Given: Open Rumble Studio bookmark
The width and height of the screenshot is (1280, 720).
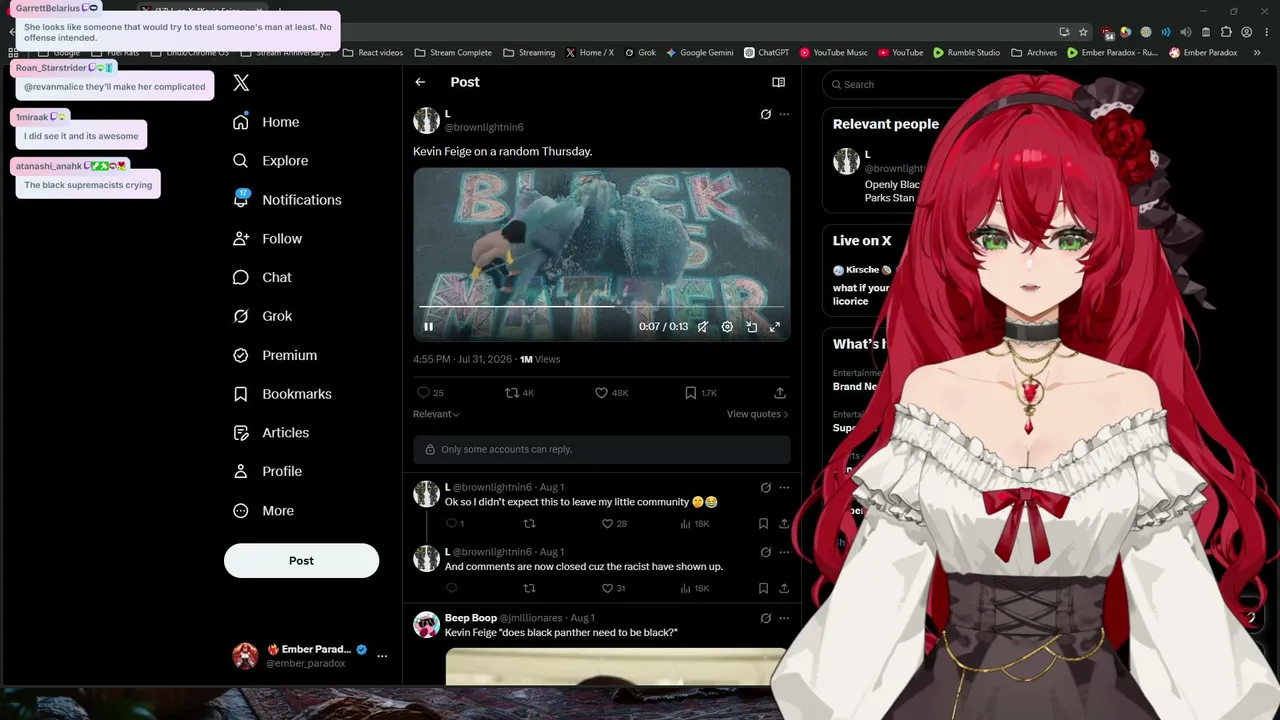Looking at the screenshot, I should [x=967, y=53].
